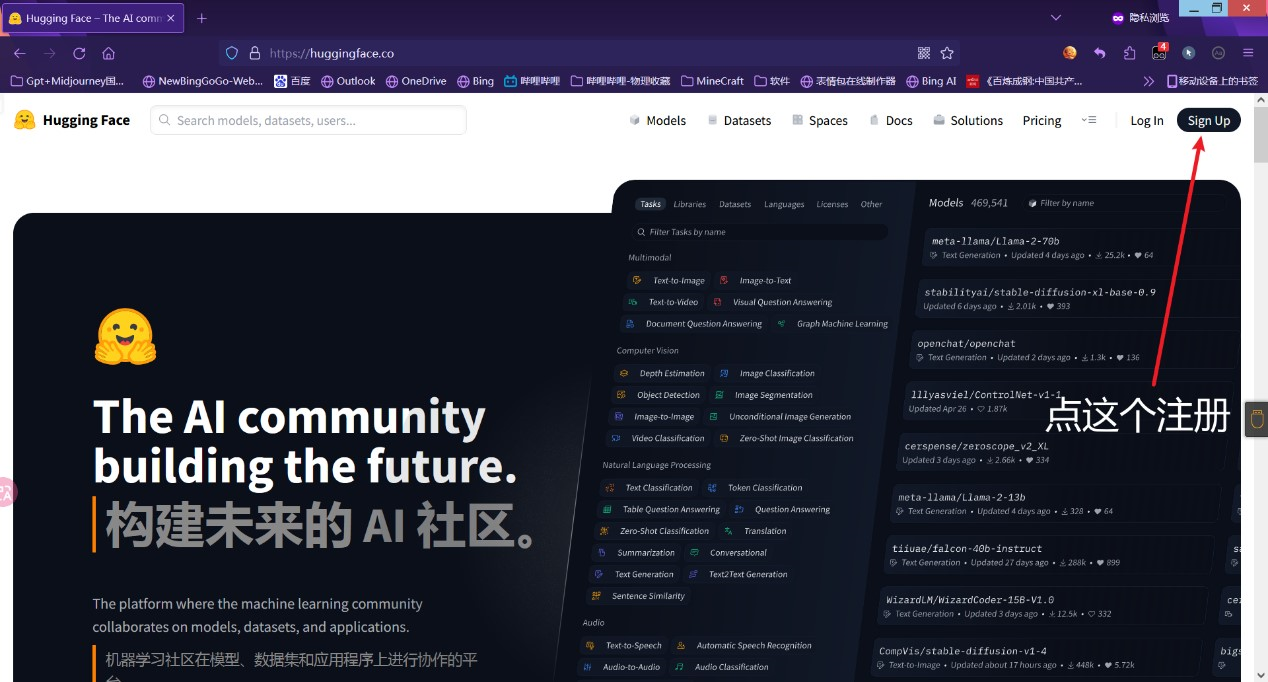Click the Visual Question Answering task tag

tap(774, 302)
